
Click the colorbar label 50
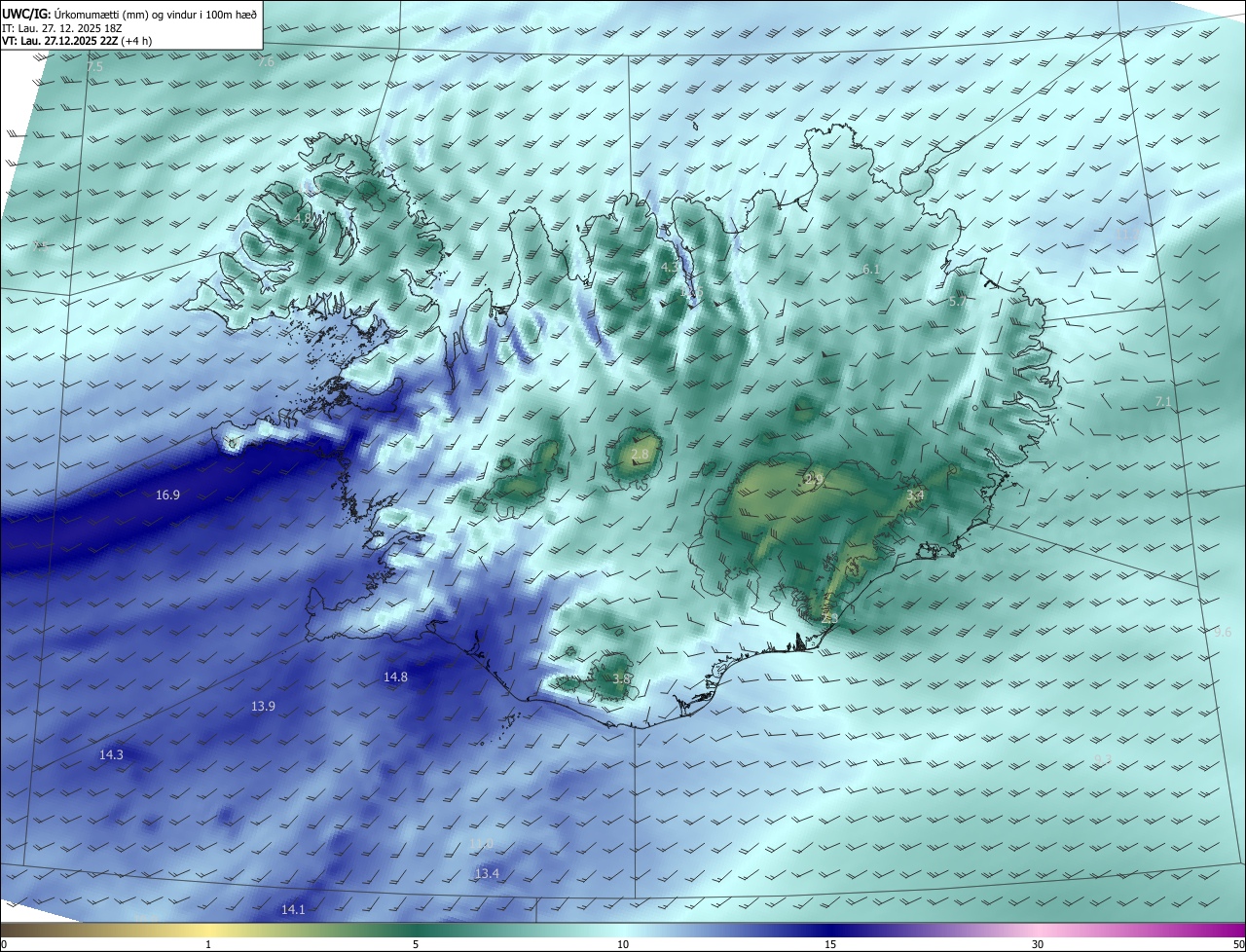[x=1238, y=944]
